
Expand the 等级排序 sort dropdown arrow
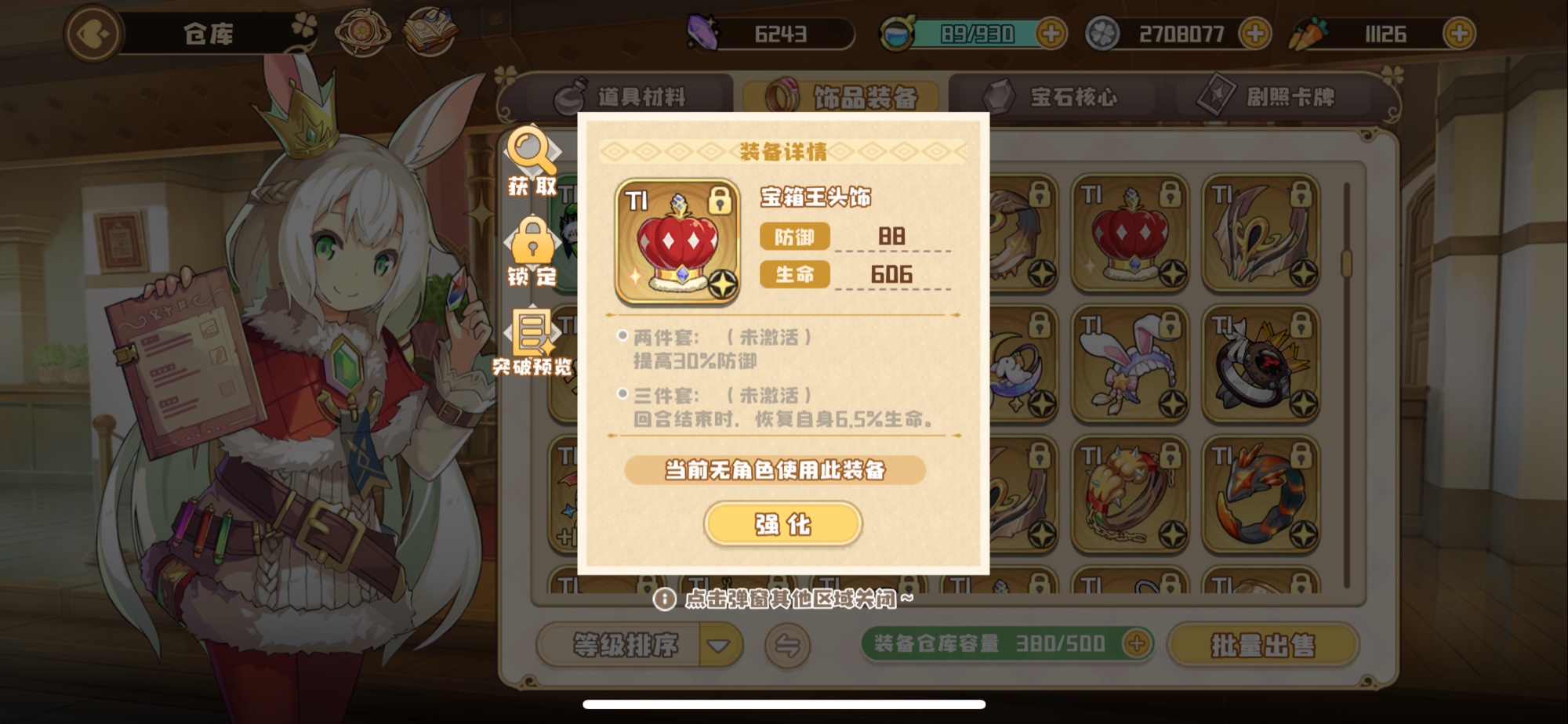click(x=720, y=646)
